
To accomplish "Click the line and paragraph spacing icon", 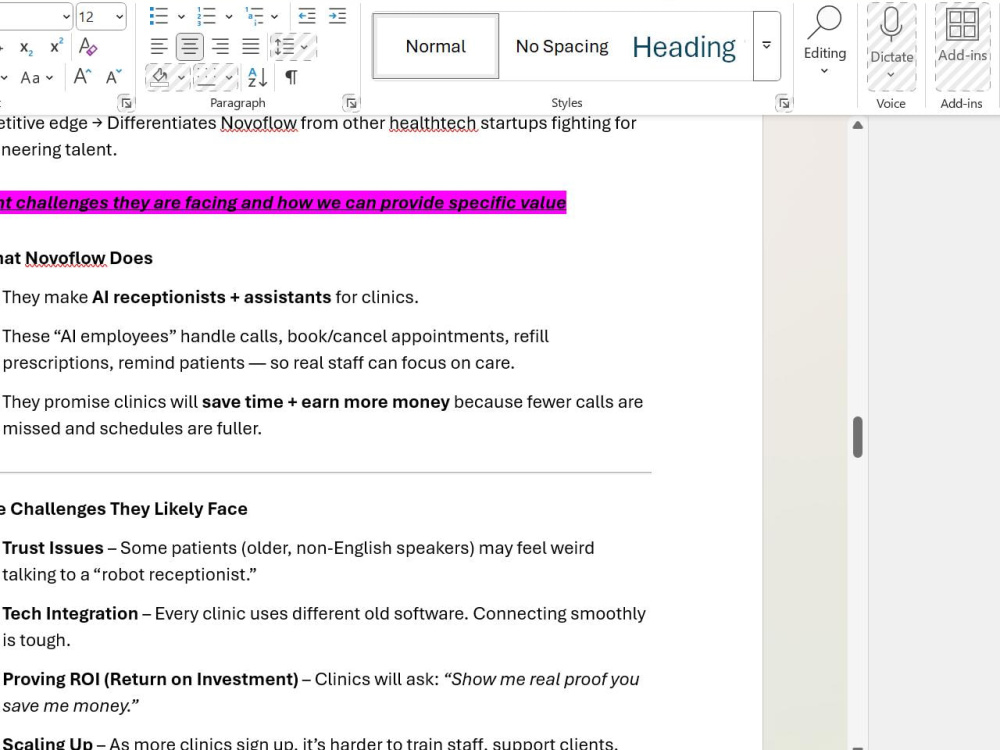I will coord(284,47).
